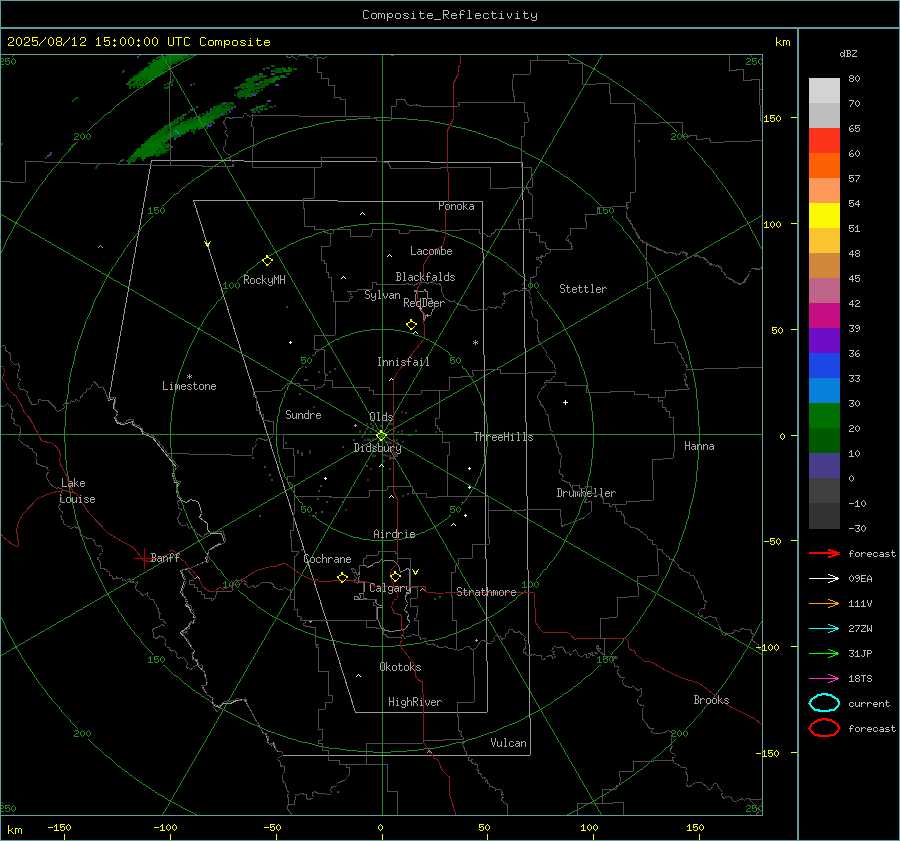The image size is (900, 841).
Task: Click the Blackfalds town label
Action: coord(425,277)
